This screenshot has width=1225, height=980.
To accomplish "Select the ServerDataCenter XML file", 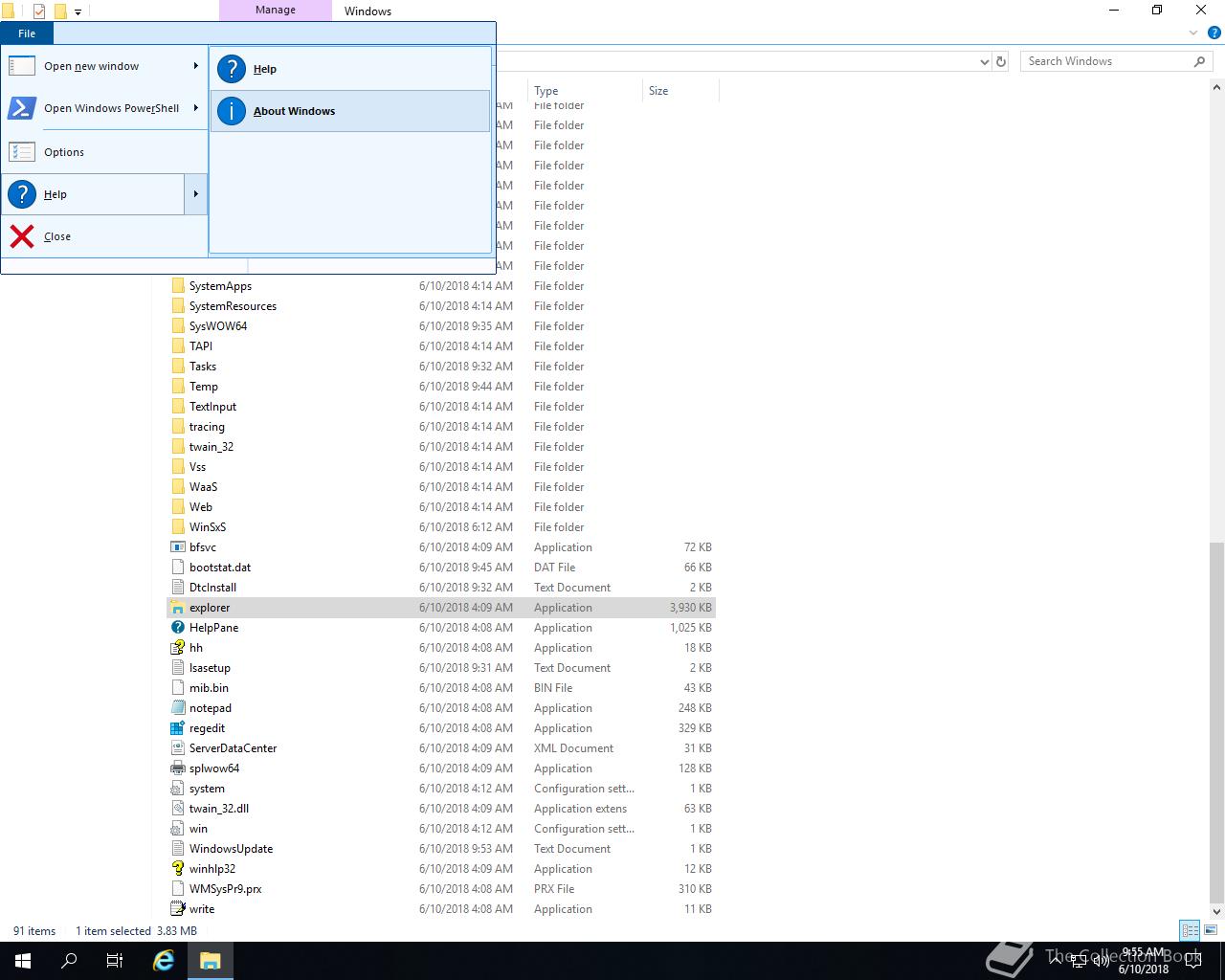I will coord(233,748).
